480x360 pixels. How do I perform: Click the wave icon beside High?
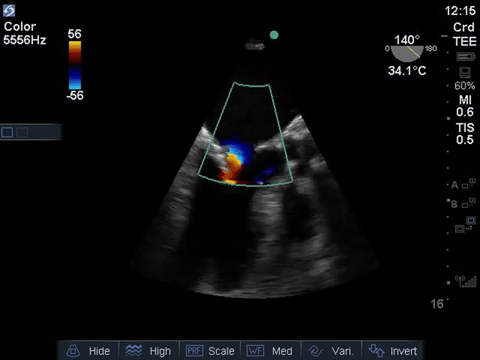(134, 351)
